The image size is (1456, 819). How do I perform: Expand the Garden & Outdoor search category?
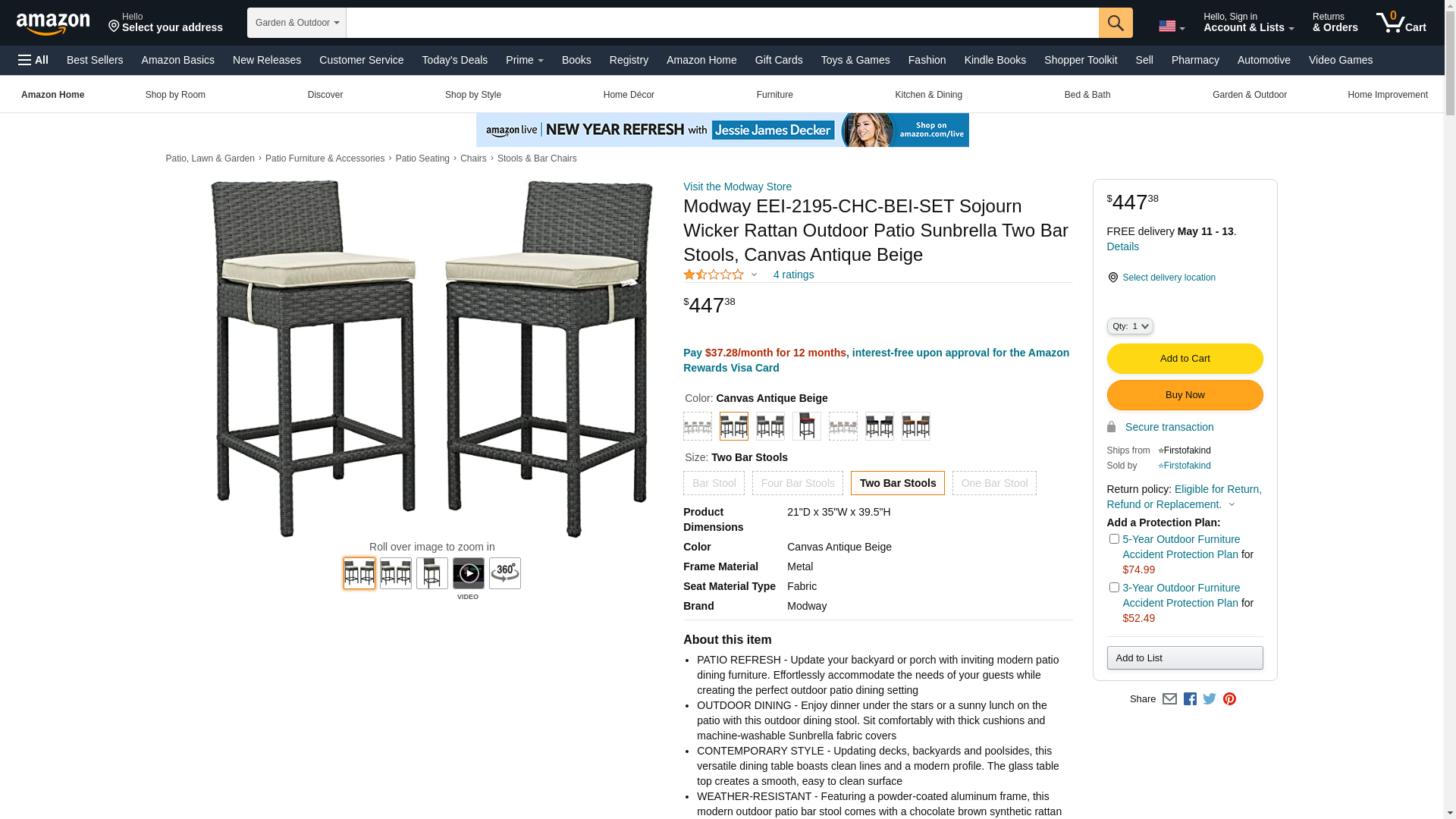[x=297, y=23]
